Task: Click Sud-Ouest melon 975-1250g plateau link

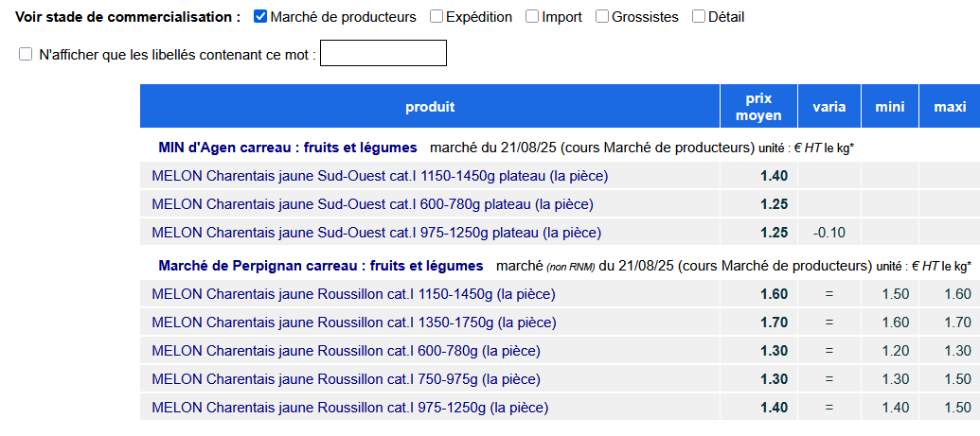Action: tap(376, 233)
